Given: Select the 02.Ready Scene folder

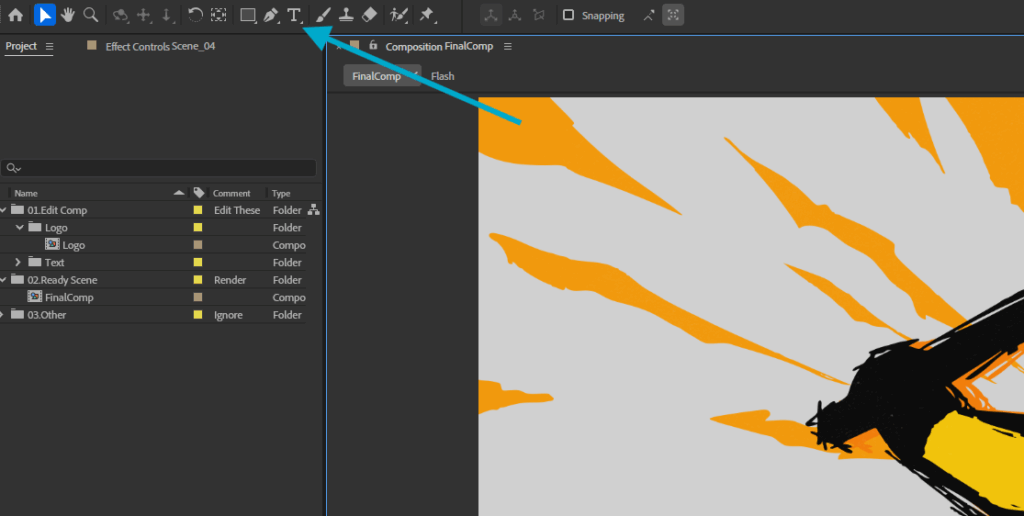Looking at the screenshot, I should coord(62,280).
